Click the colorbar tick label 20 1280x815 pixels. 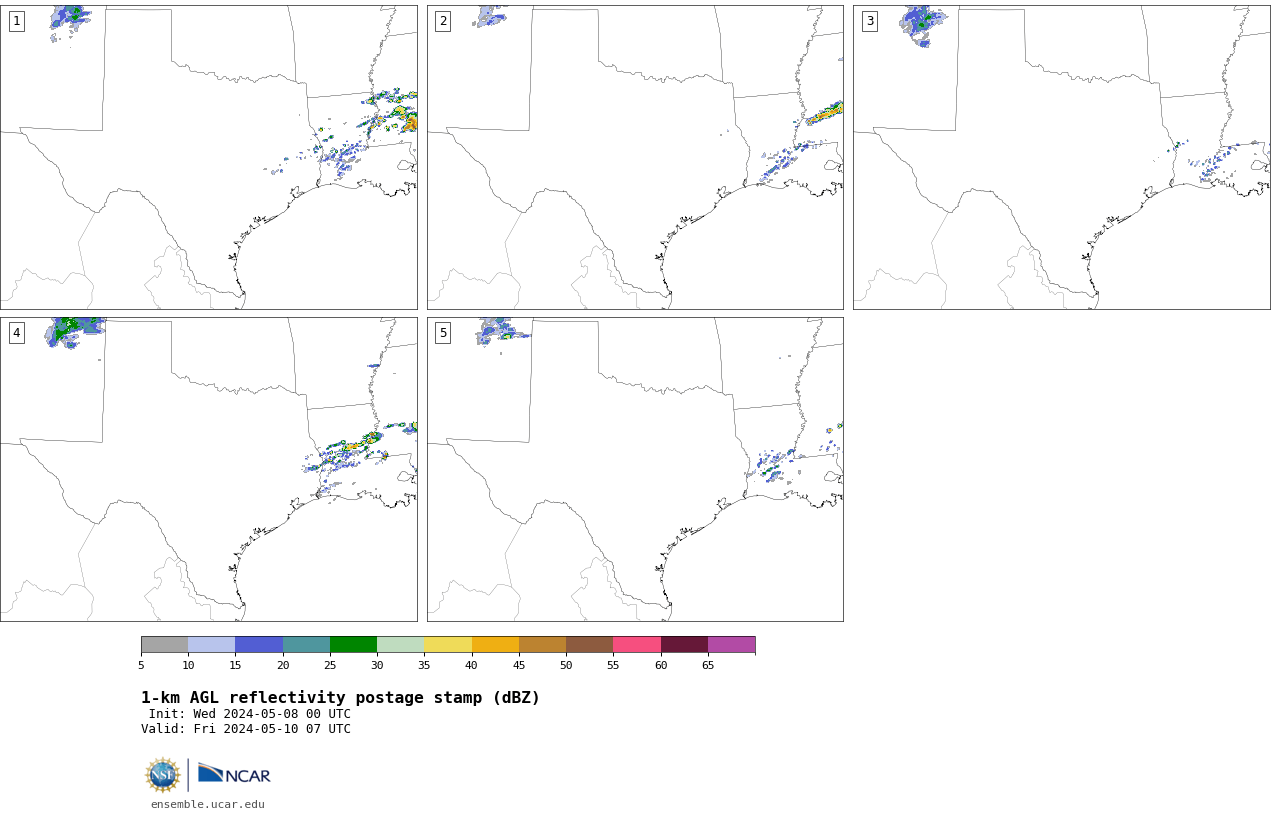[x=283, y=665]
